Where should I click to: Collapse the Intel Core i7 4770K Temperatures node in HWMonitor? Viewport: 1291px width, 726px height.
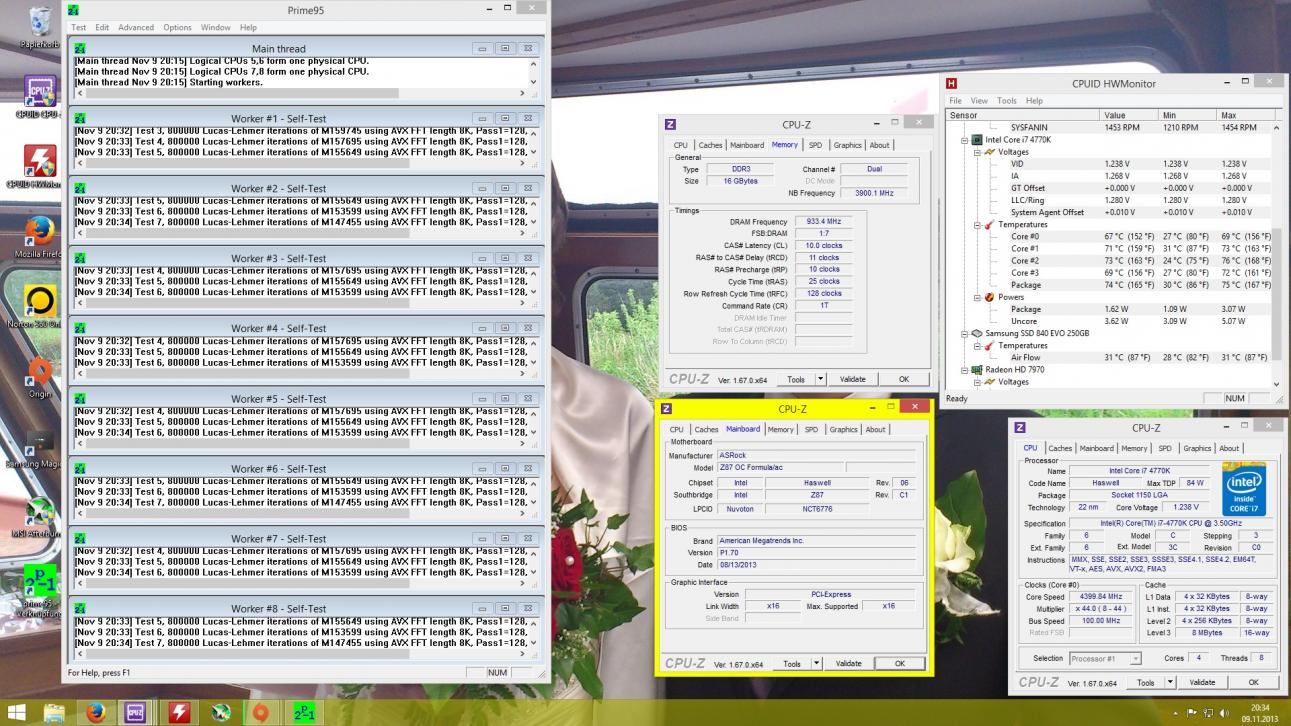pos(979,225)
